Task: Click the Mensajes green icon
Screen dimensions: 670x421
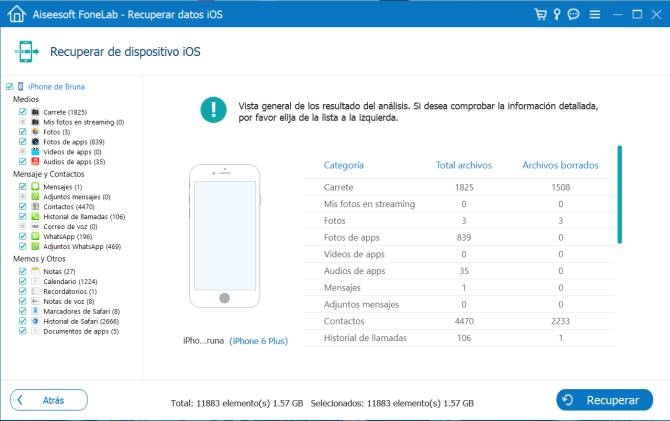Action: point(35,187)
